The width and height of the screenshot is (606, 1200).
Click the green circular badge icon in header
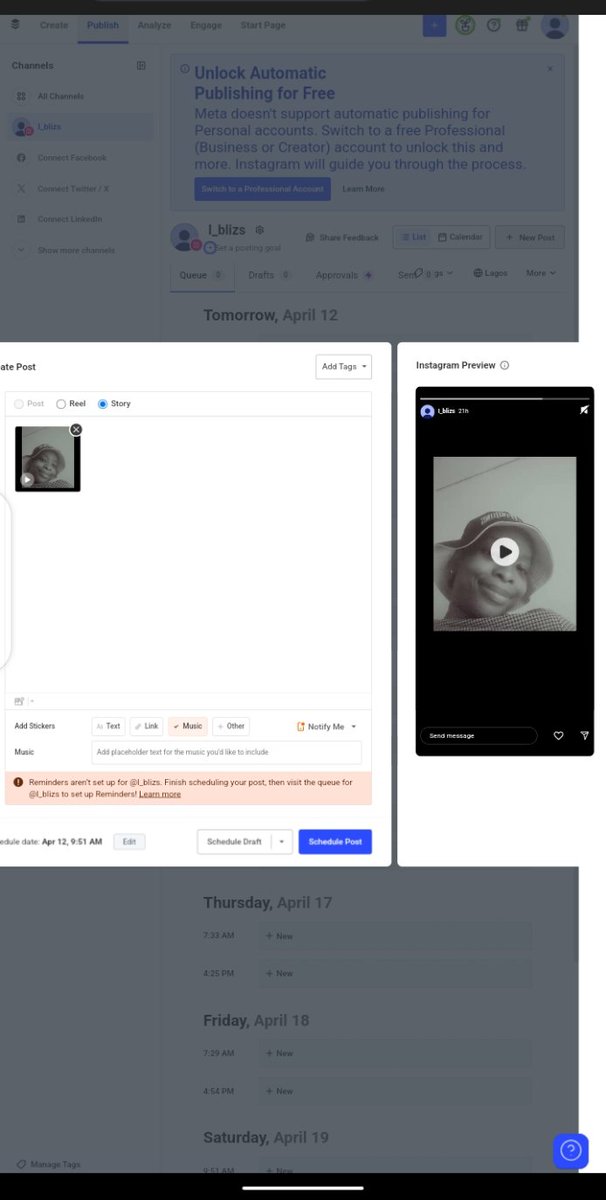coord(464,26)
